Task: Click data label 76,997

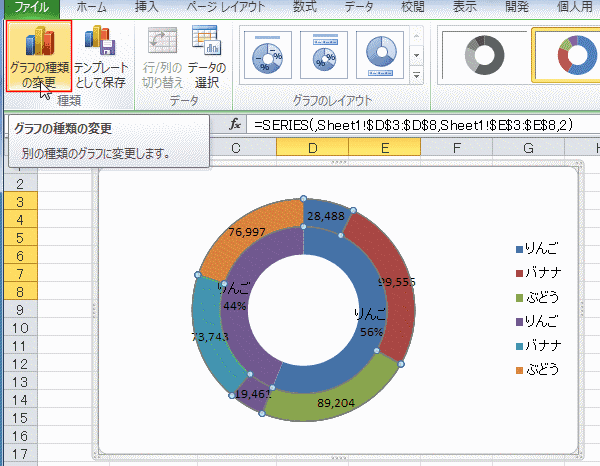Action: pyautogui.click(x=247, y=232)
